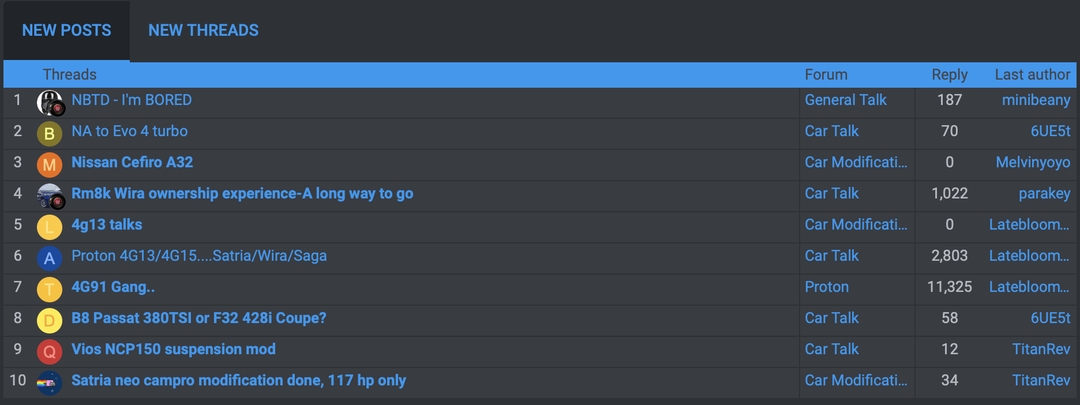The image size is (1080, 405).
Task: Click blue A avatar beside Proton 4G13/4G15 thread
Action: [x=50, y=257]
